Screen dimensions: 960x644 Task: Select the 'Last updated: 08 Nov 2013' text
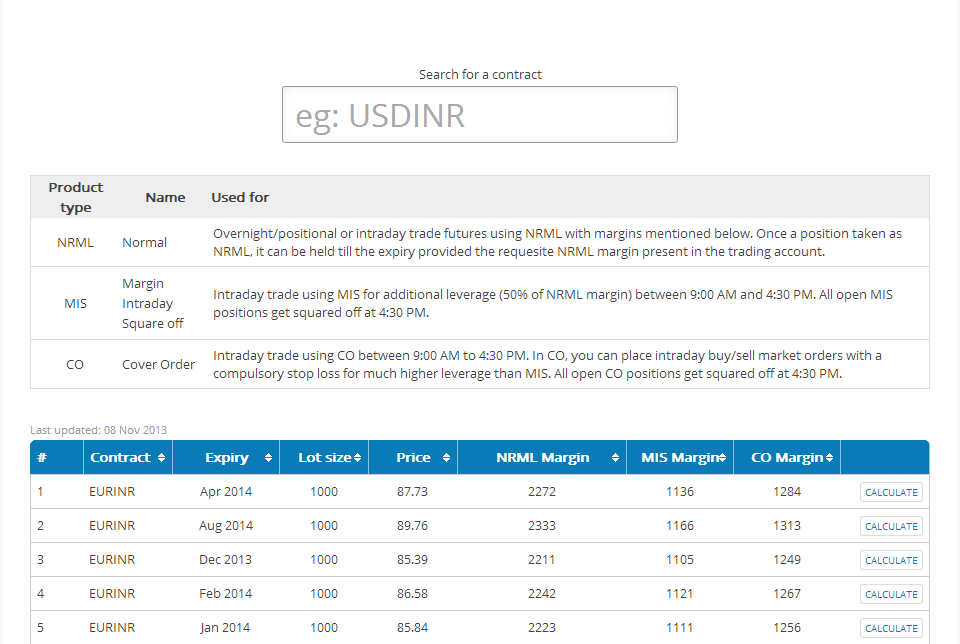(x=99, y=430)
